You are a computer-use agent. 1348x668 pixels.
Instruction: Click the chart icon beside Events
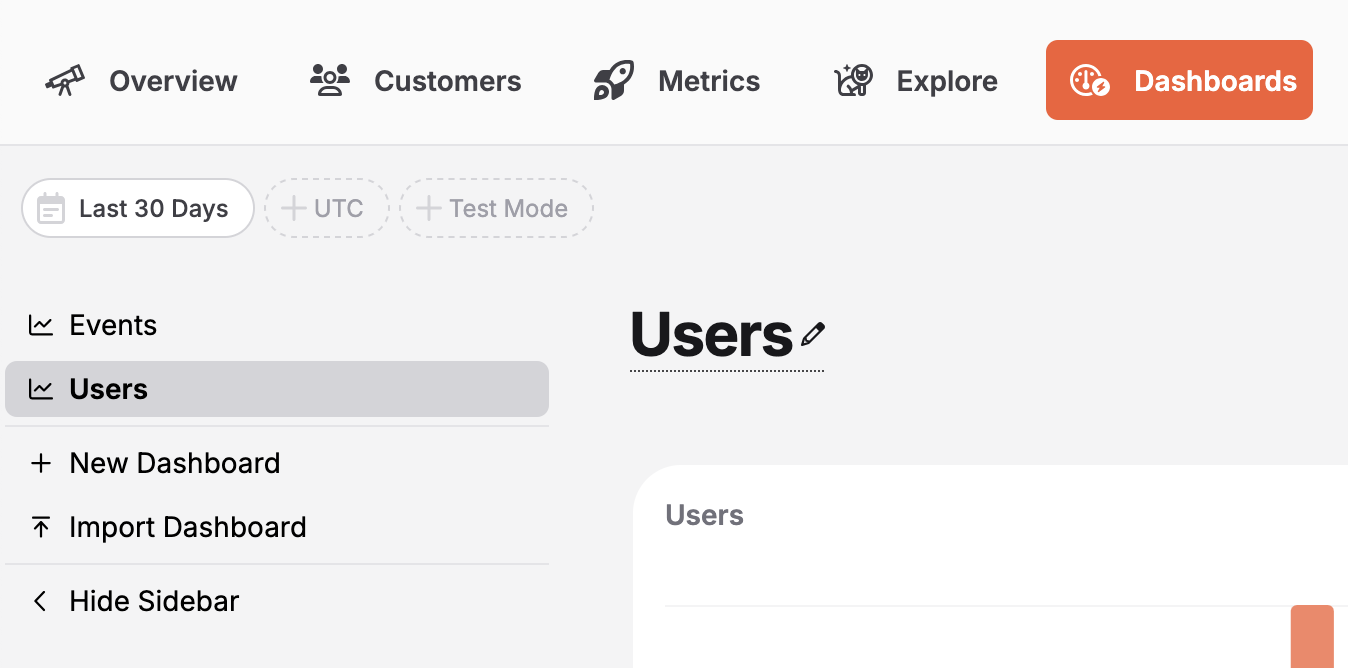pos(40,324)
